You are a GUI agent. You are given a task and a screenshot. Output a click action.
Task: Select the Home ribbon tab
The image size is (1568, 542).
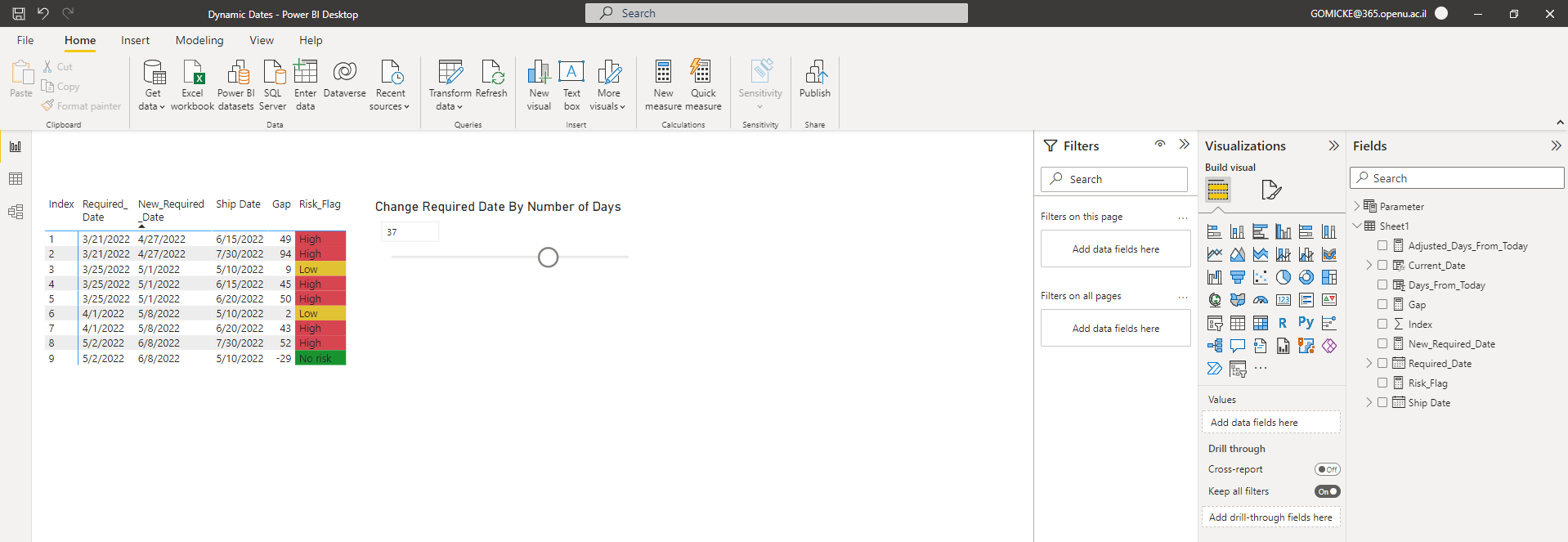(80, 40)
